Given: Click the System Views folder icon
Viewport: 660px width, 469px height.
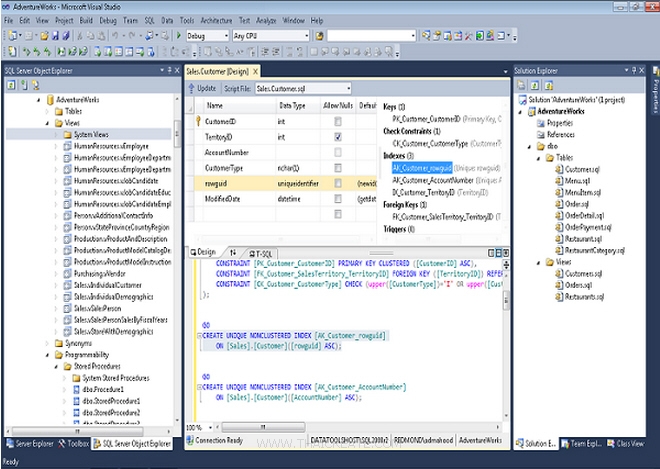Looking at the screenshot, I should [x=67, y=134].
